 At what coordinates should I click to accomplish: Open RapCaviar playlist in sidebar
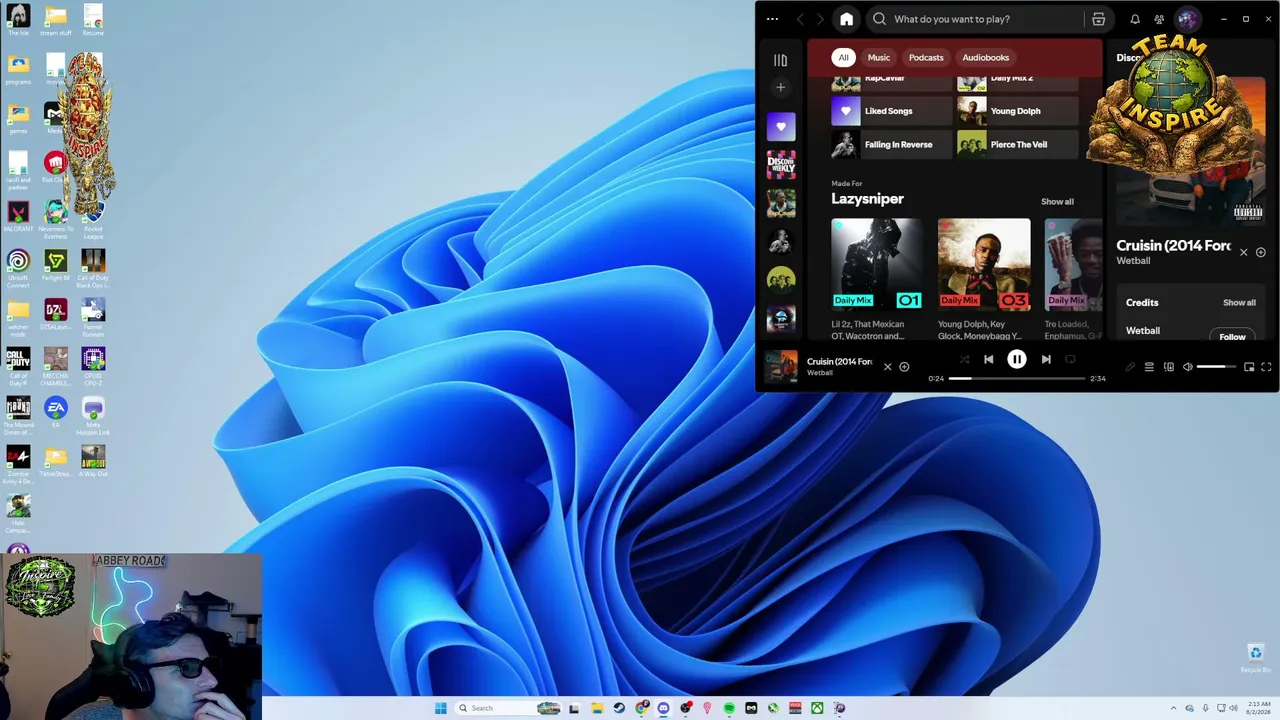tap(781, 203)
